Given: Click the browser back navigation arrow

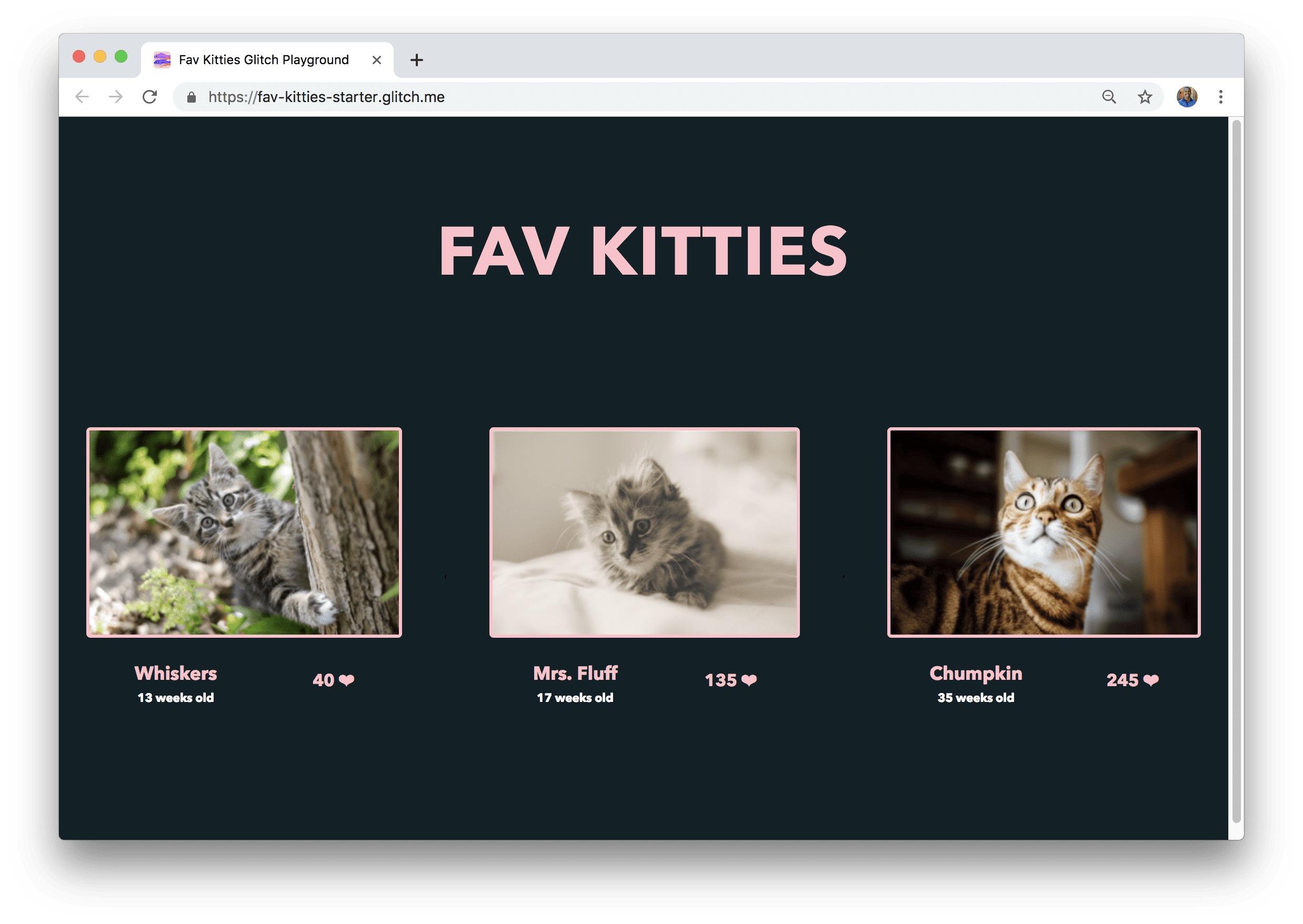Looking at the screenshot, I should [82, 97].
